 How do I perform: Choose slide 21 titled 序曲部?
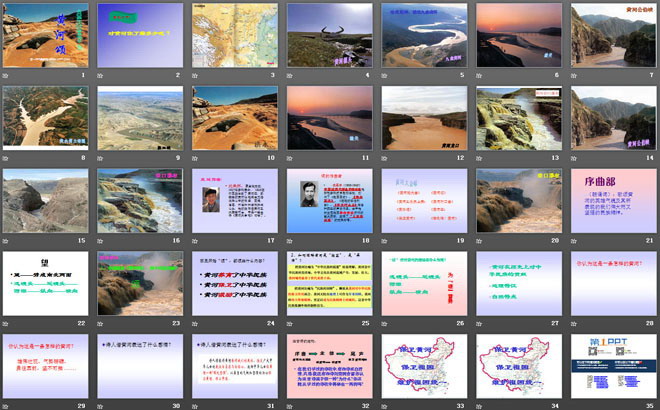click(612, 199)
